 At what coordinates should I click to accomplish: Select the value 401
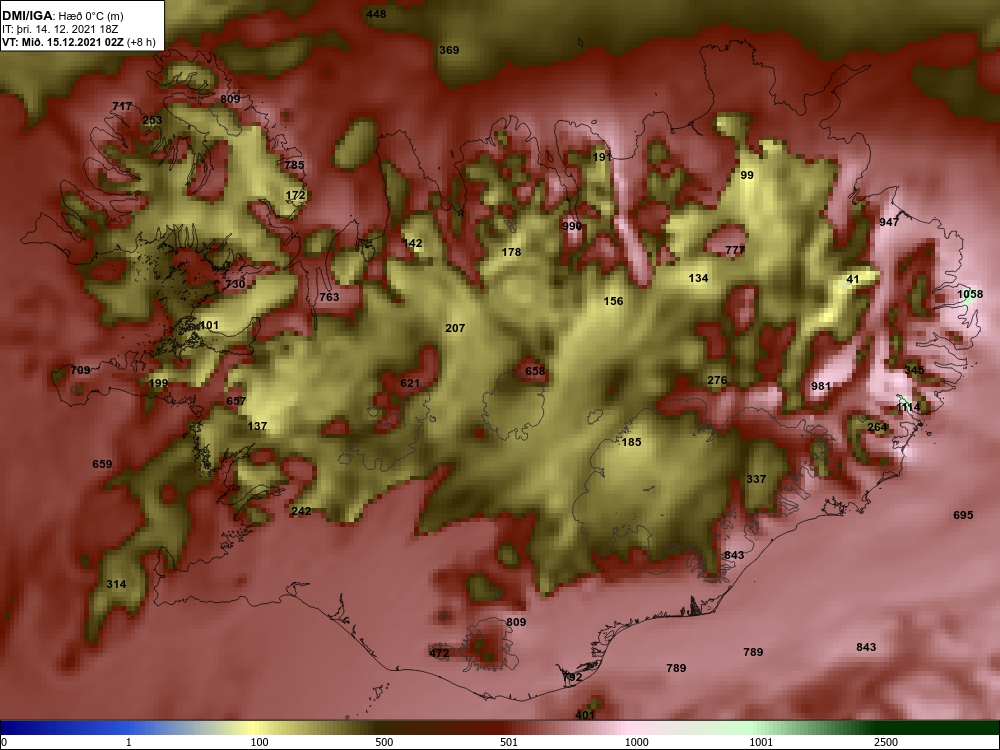coord(585,716)
